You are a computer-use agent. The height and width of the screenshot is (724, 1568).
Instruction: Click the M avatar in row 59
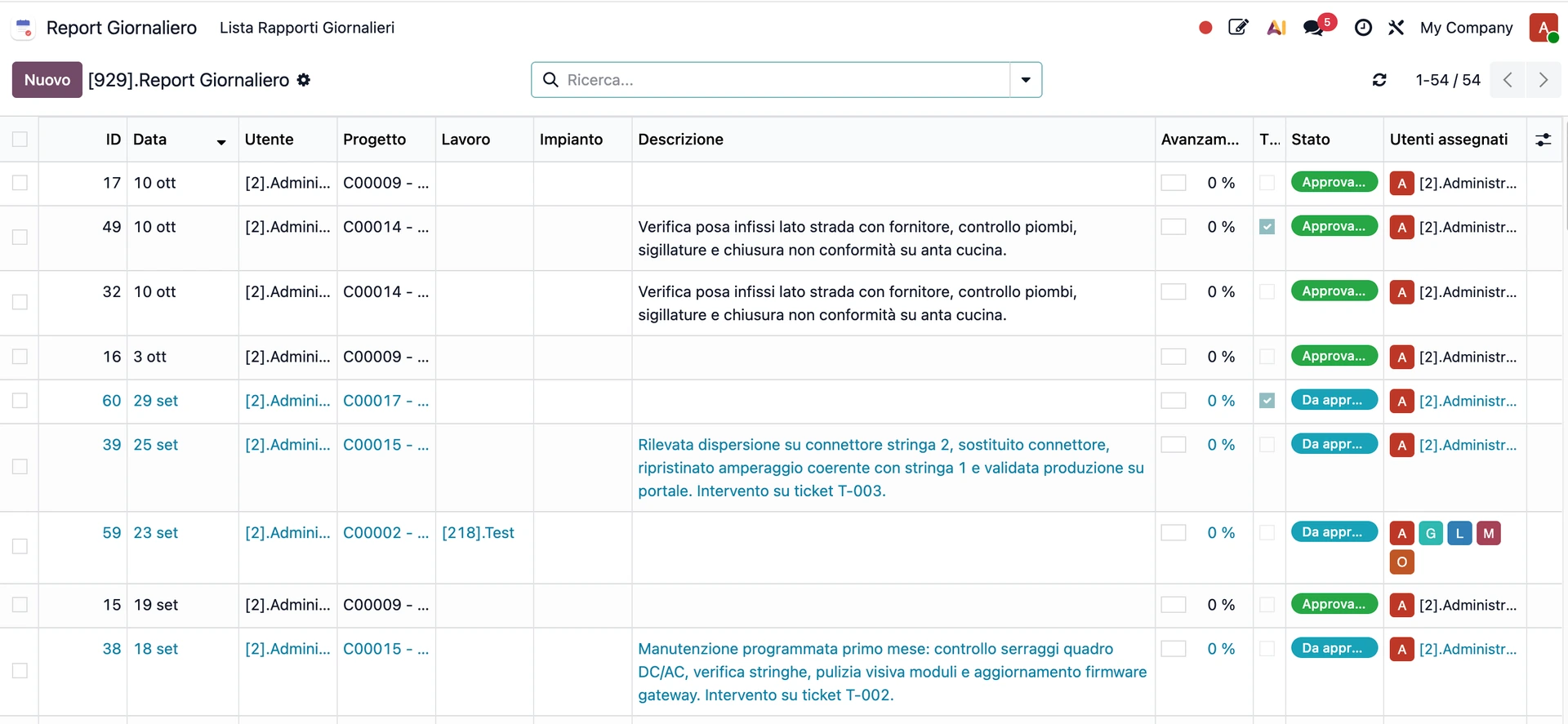(1489, 534)
